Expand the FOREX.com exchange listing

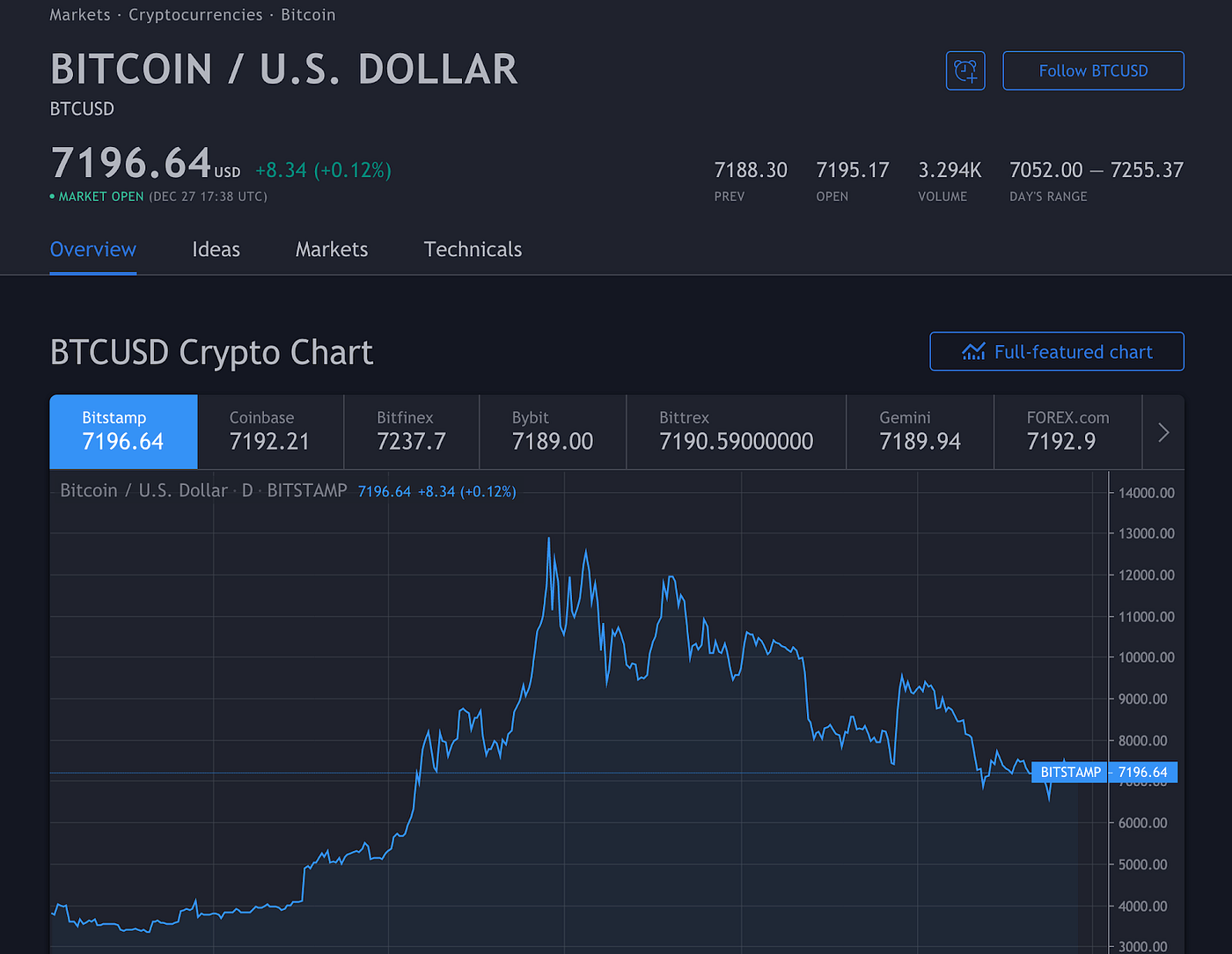[x=1067, y=431]
